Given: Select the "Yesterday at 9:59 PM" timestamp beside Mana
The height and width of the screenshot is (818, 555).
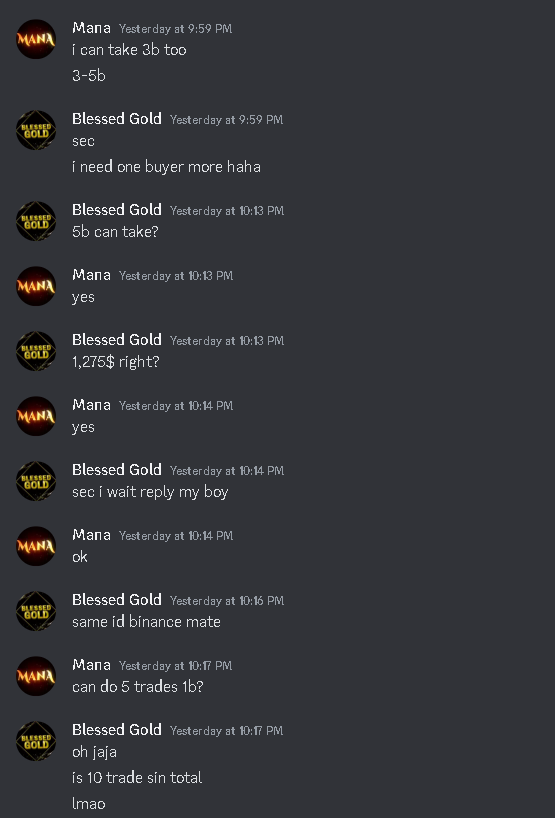Looking at the screenshot, I should (175, 29).
